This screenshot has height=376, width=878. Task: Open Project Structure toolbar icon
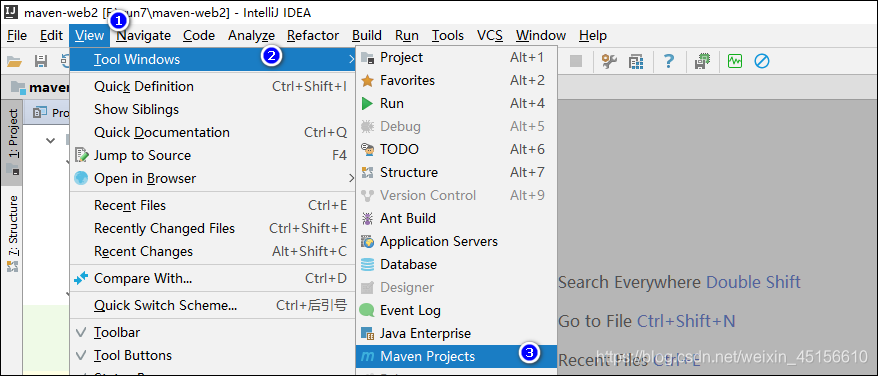636,61
